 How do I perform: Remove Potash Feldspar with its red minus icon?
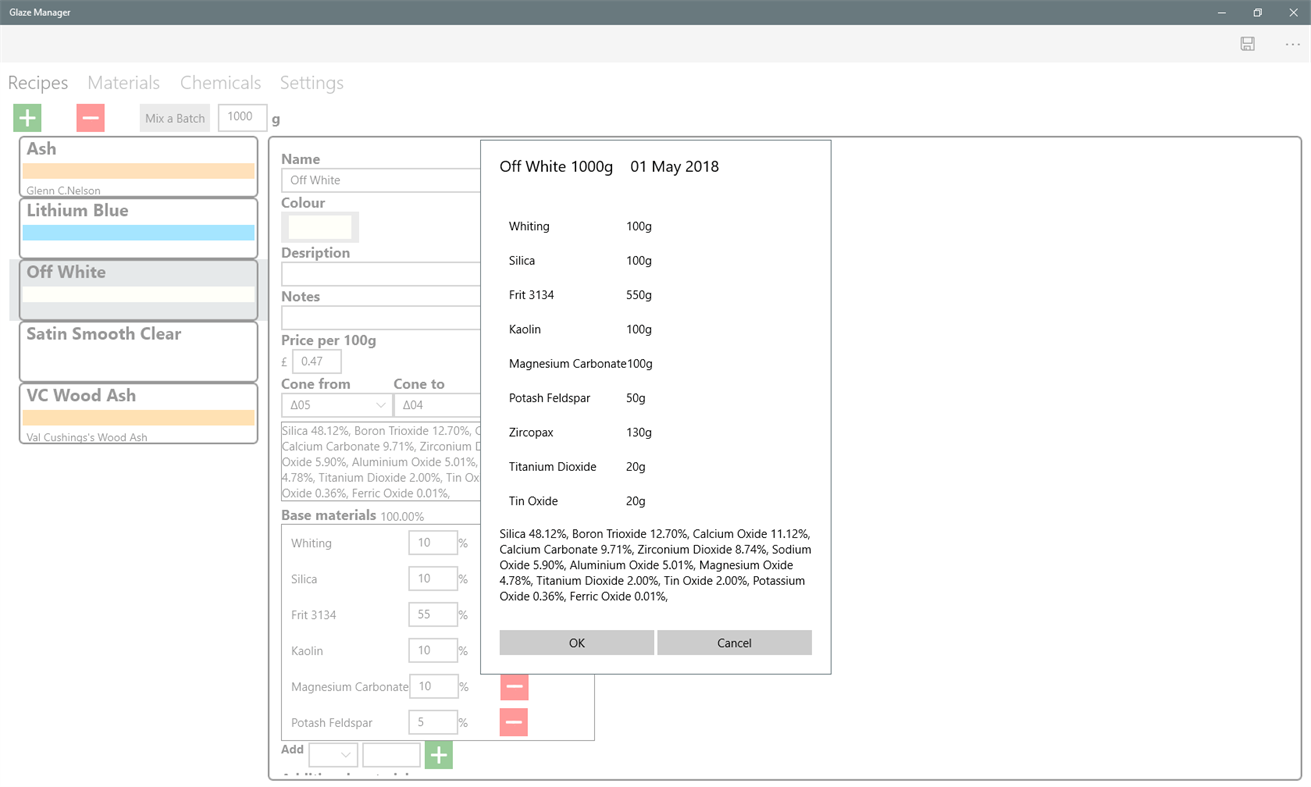tap(513, 721)
